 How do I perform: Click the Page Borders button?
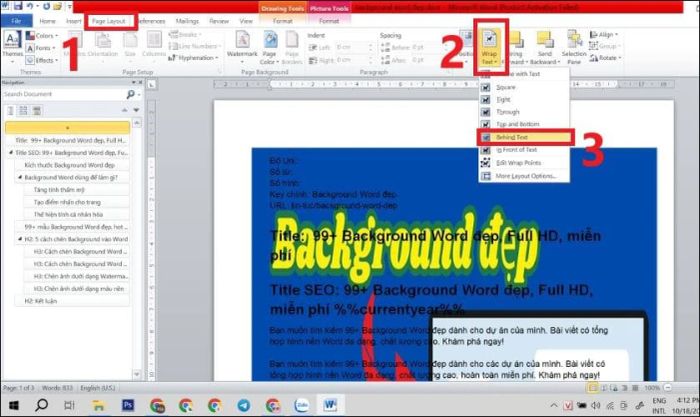tap(292, 47)
